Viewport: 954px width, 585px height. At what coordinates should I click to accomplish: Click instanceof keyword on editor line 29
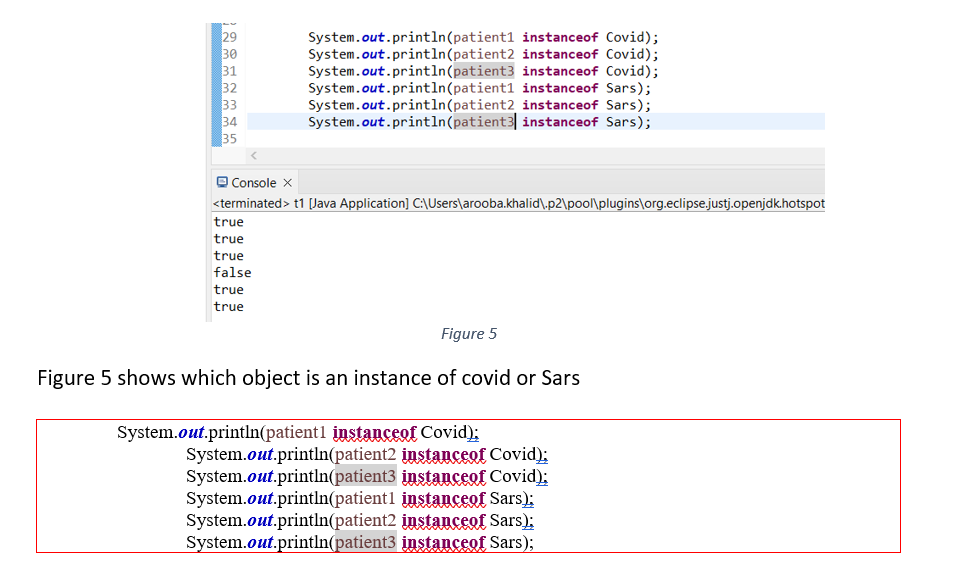560,37
